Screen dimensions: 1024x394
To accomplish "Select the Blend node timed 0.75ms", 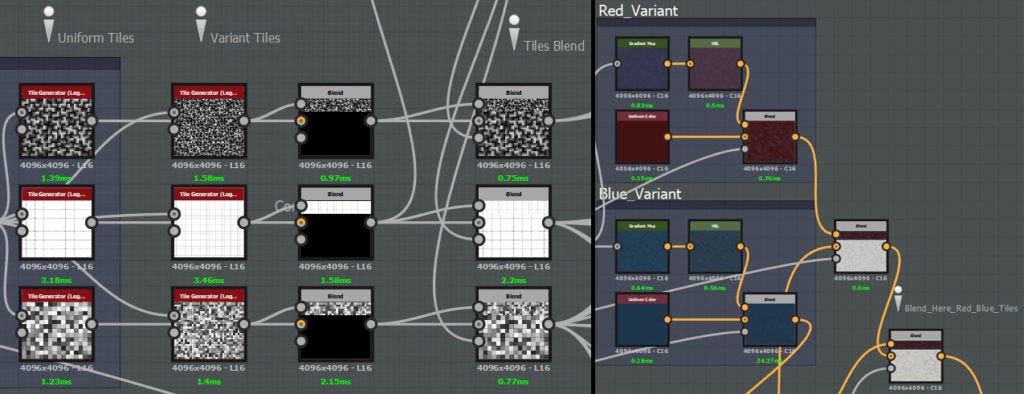I will 514,121.
